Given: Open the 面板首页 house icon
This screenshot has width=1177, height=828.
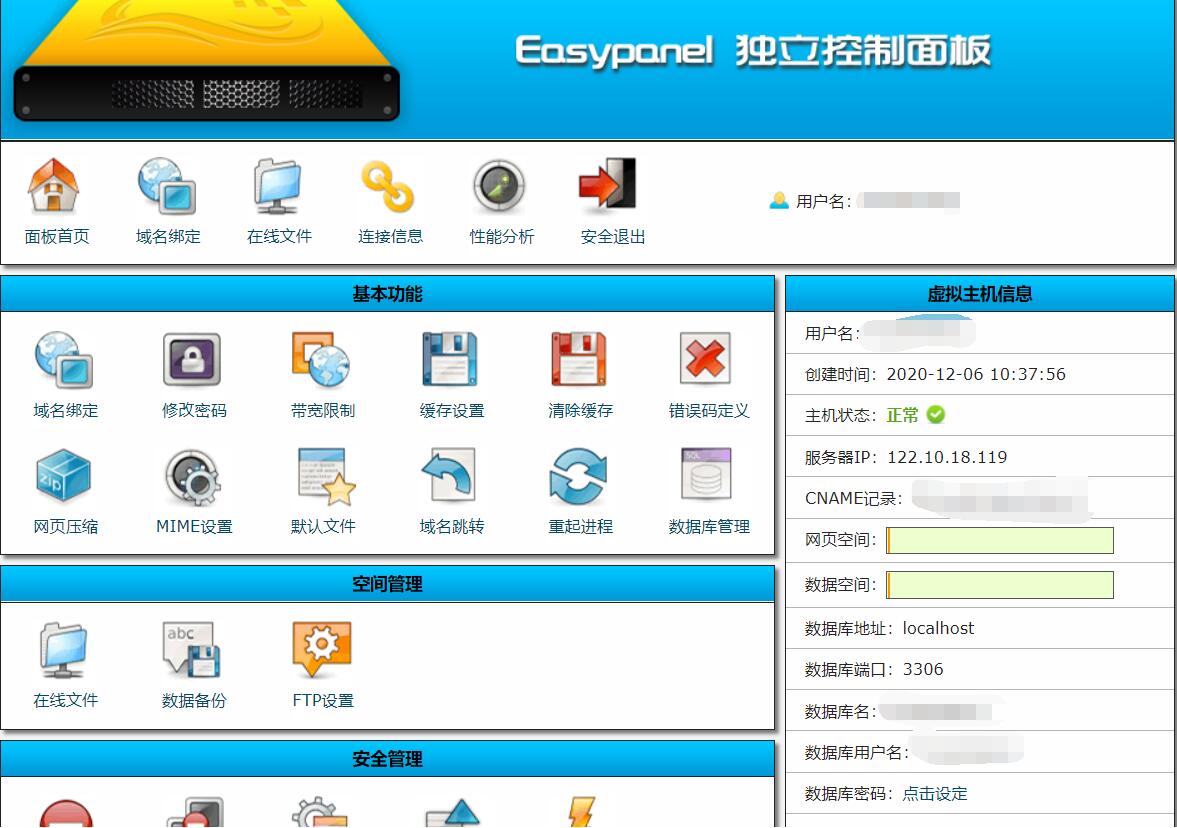Looking at the screenshot, I should pos(53,185).
